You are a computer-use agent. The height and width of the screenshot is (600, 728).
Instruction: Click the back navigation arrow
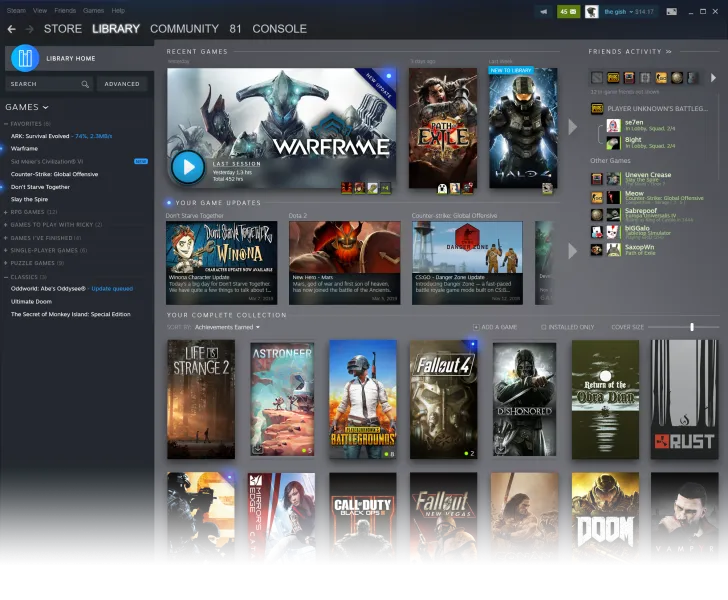[12, 29]
